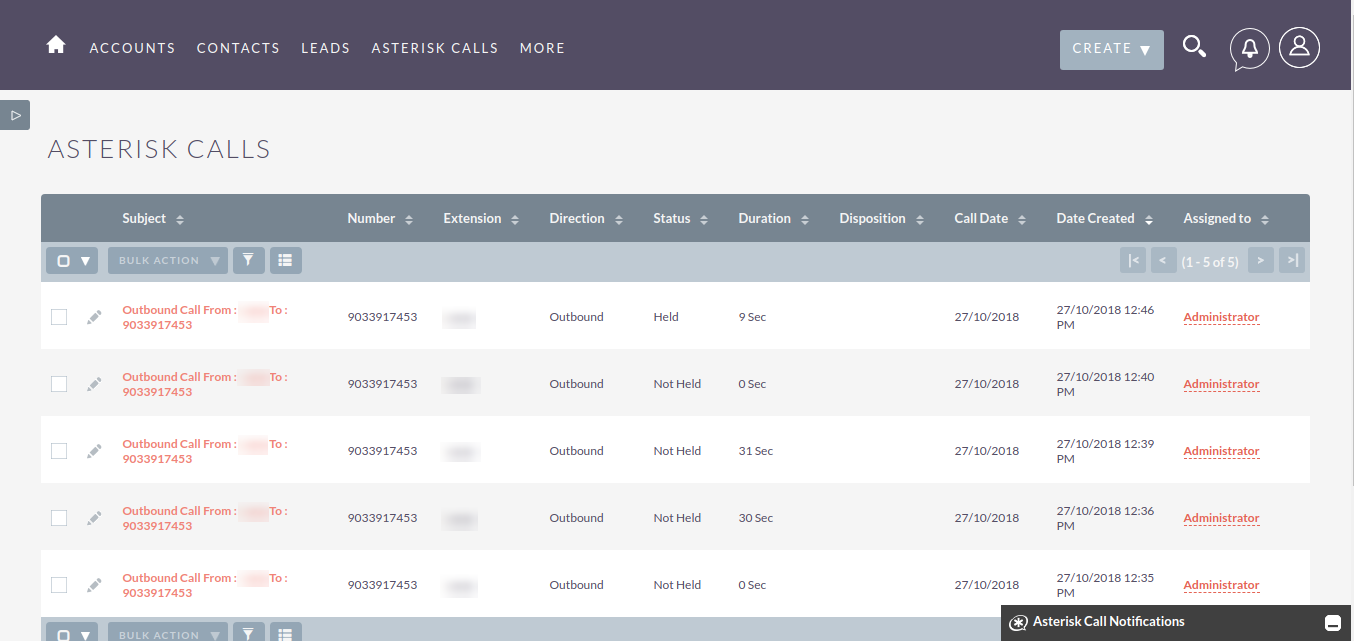Open bottom column chooser list icon

pos(285,632)
